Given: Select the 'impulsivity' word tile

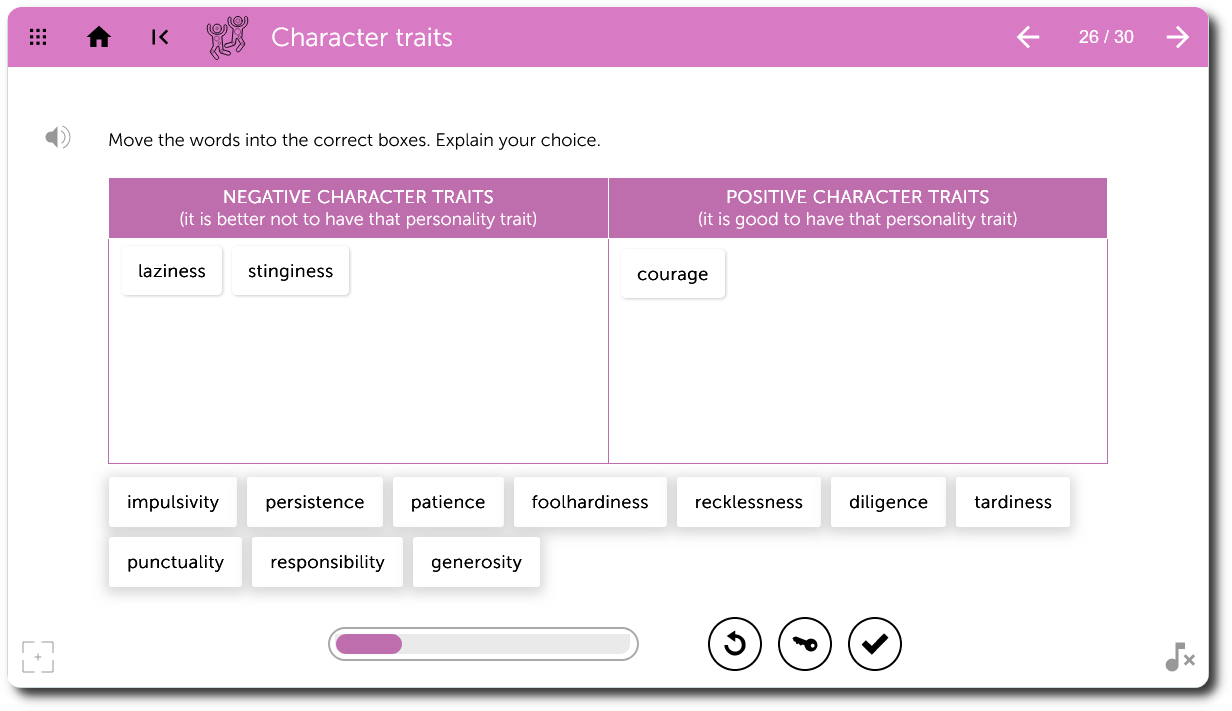Looking at the screenshot, I should click(173, 502).
